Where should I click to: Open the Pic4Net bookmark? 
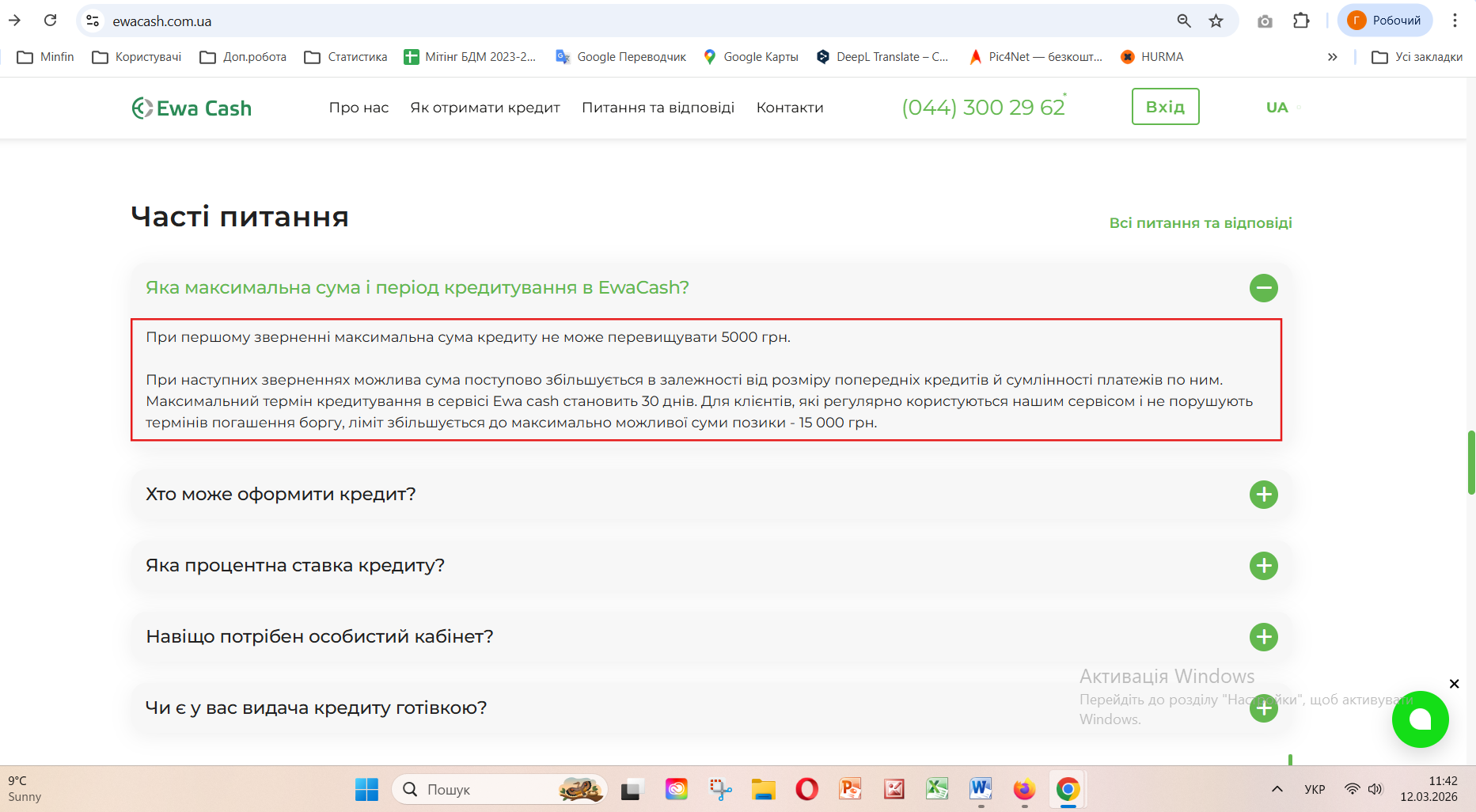click(x=1036, y=57)
